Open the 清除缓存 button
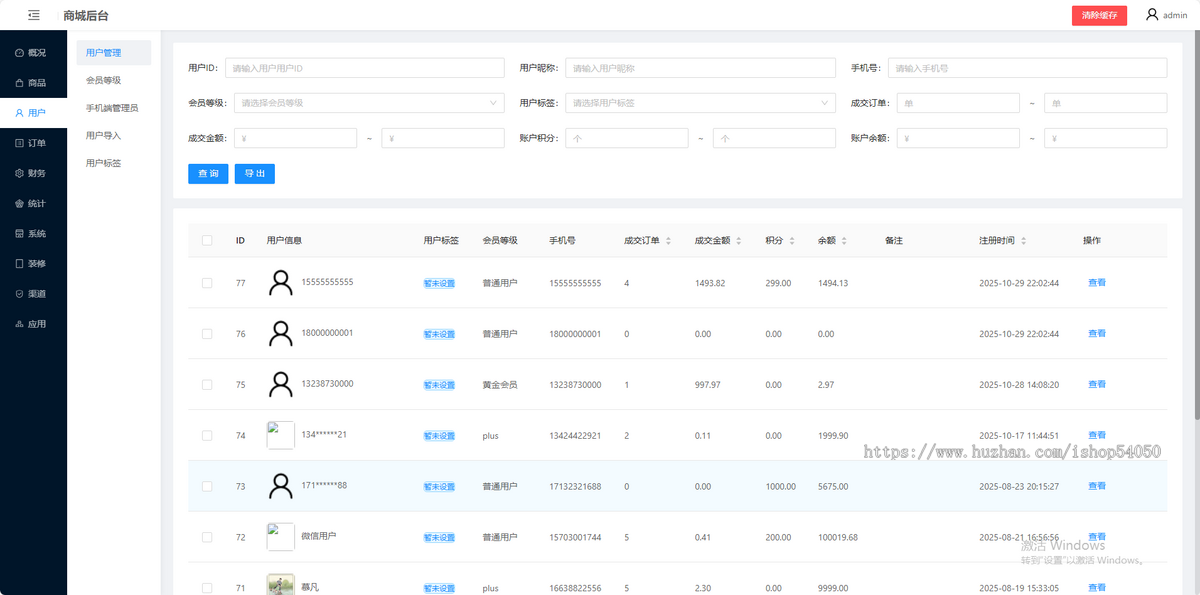Image resolution: width=1200 pixels, height=595 pixels. 1098,15
